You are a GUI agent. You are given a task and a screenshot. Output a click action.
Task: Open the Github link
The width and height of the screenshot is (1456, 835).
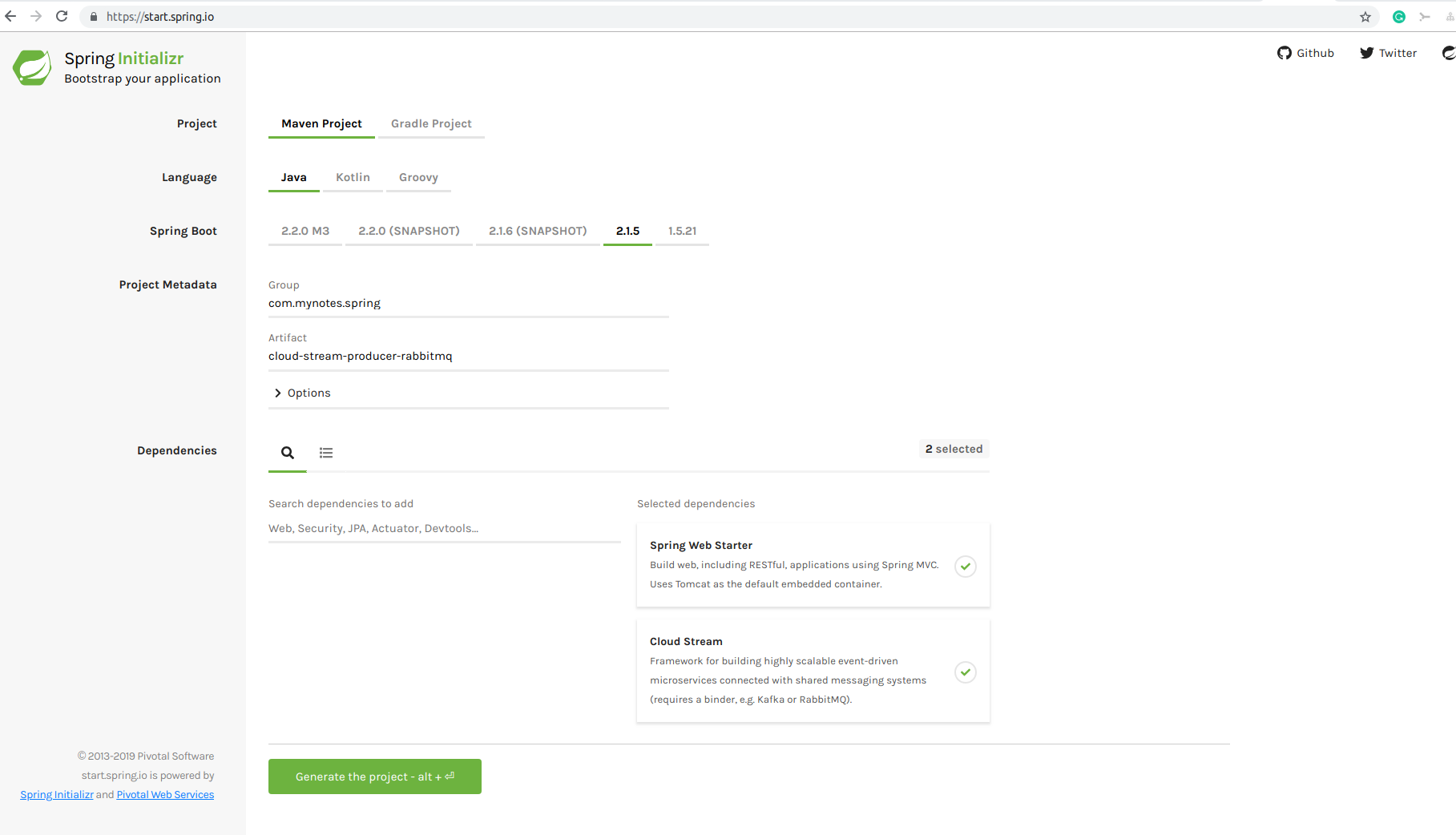pos(1305,53)
